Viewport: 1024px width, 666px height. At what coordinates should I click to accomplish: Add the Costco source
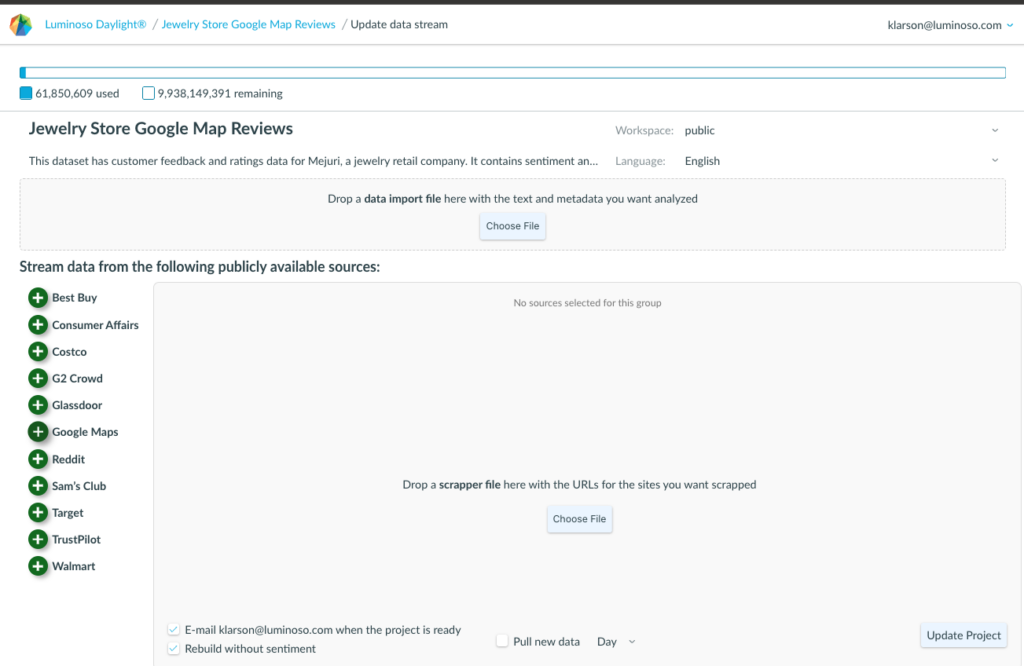(38, 351)
